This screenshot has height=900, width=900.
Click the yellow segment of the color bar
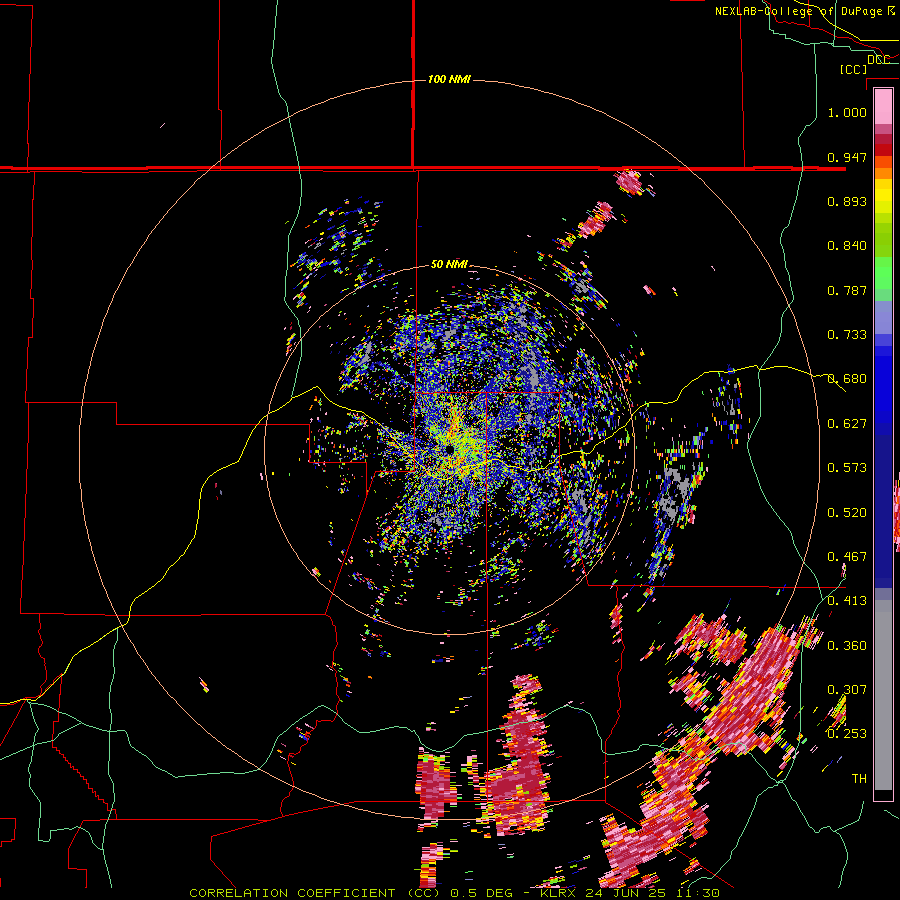click(883, 197)
